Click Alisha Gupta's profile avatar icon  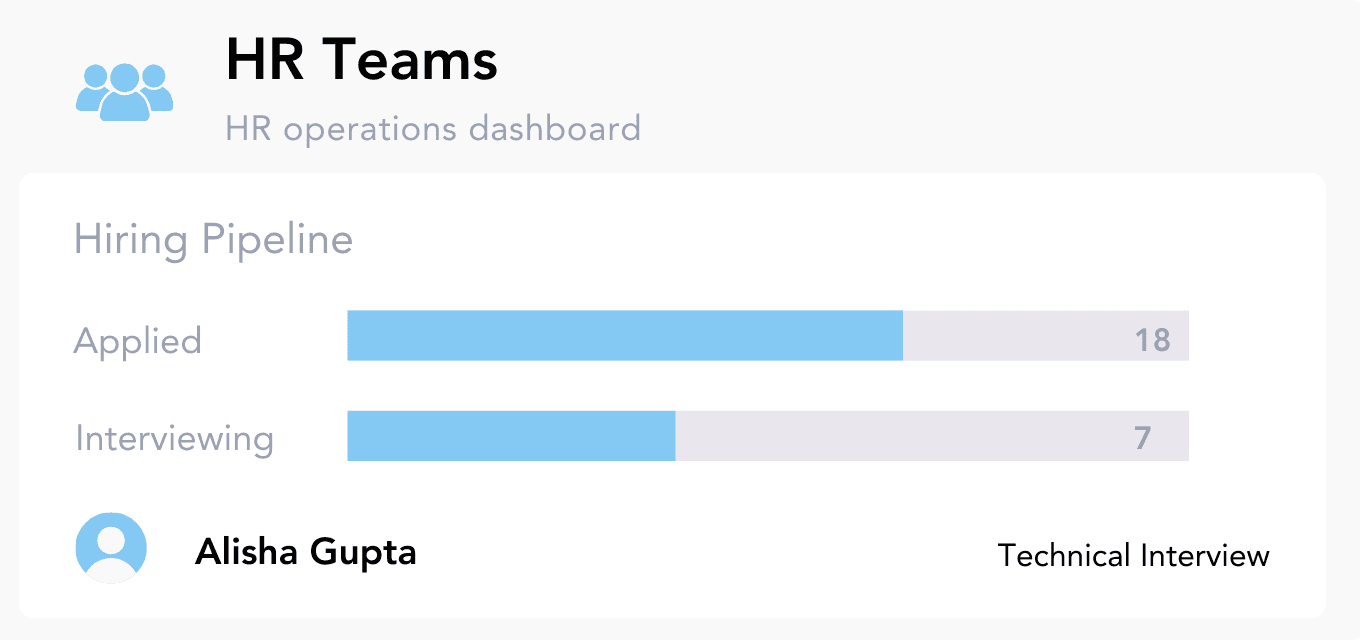(111, 548)
